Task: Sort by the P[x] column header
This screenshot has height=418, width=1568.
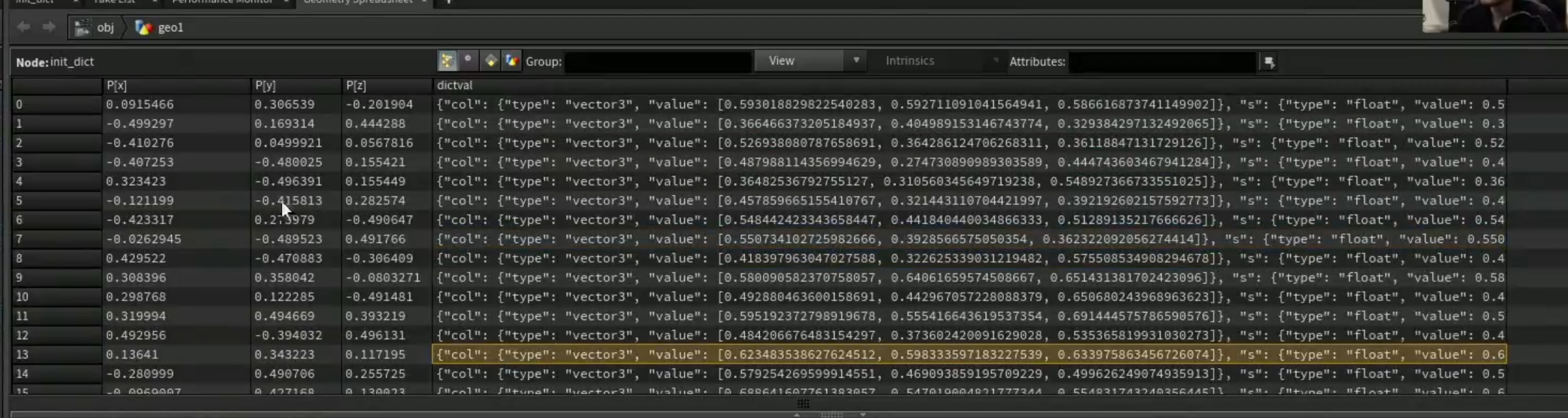Action: coord(176,85)
